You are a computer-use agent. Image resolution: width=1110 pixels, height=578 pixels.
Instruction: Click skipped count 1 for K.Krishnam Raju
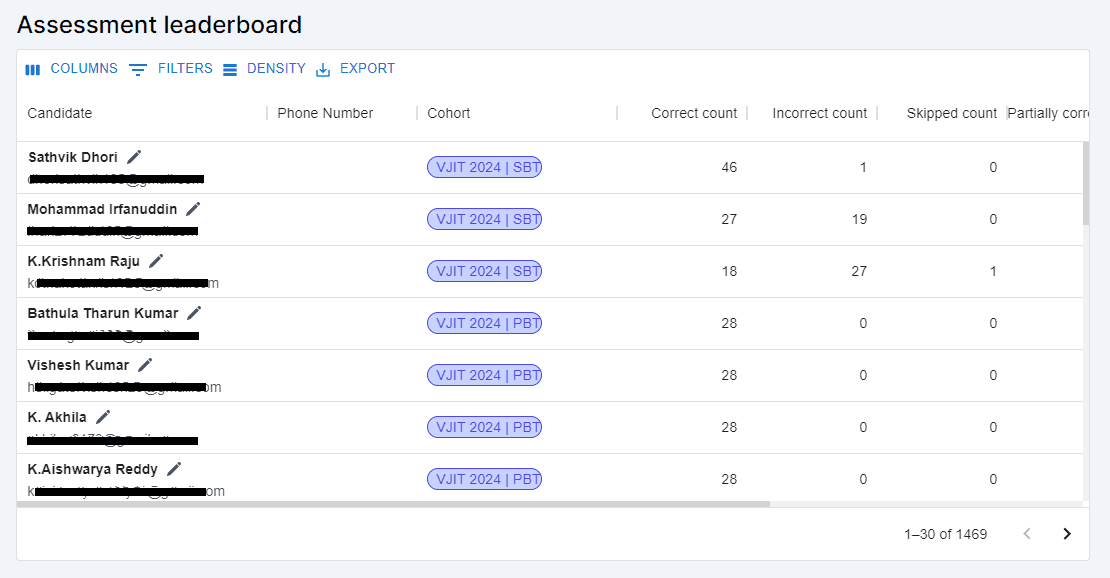(993, 271)
